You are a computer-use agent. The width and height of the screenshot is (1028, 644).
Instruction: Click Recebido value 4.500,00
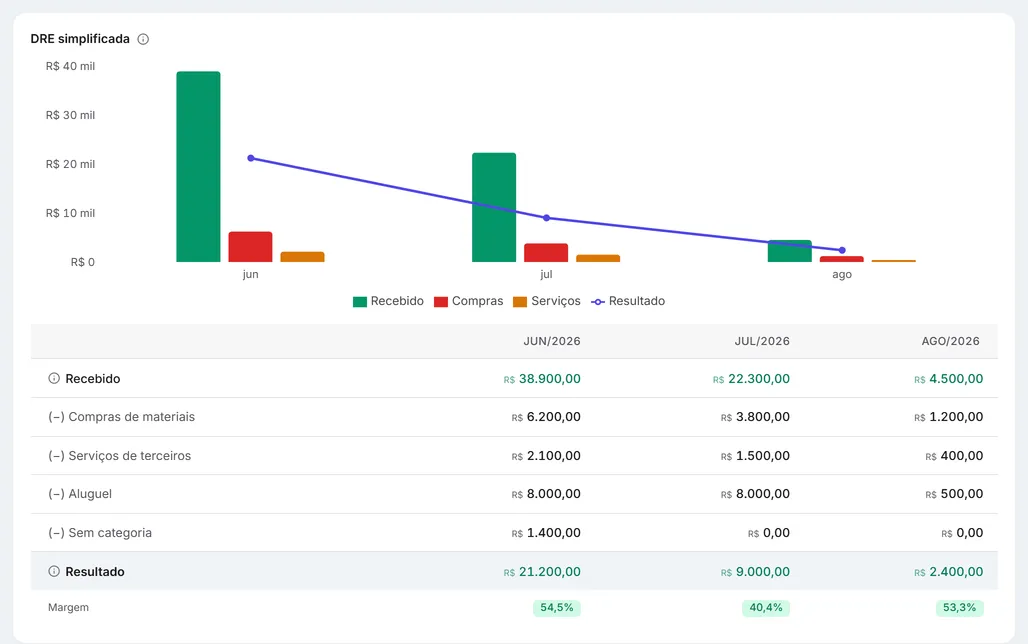tap(949, 378)
